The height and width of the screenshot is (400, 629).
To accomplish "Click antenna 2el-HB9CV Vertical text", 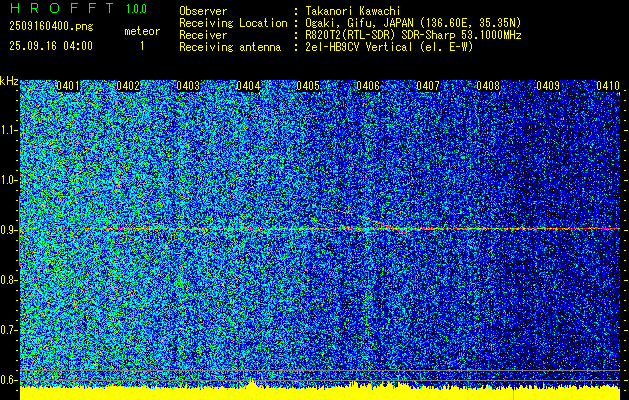I will tap(390, 47).
